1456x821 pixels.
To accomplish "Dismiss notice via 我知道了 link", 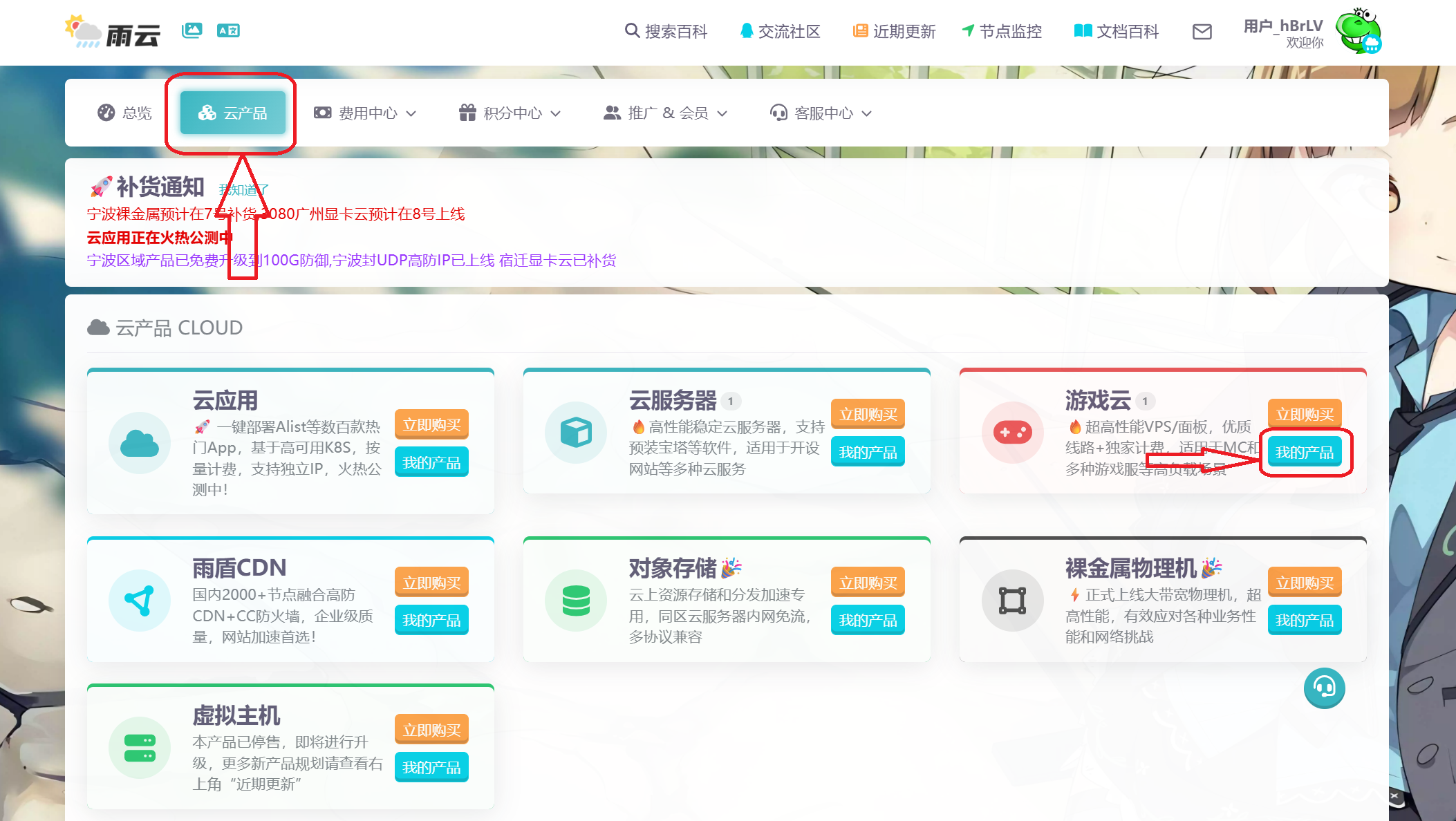I will [243, 190].
